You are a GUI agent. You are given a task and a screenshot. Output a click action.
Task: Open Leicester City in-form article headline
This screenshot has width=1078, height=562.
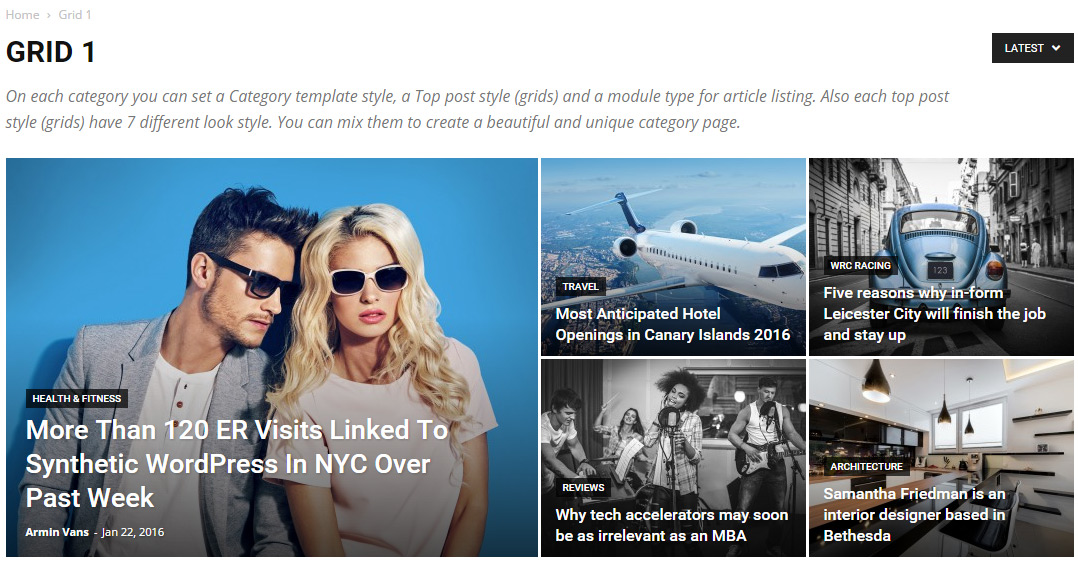click(x=934, y=314)
